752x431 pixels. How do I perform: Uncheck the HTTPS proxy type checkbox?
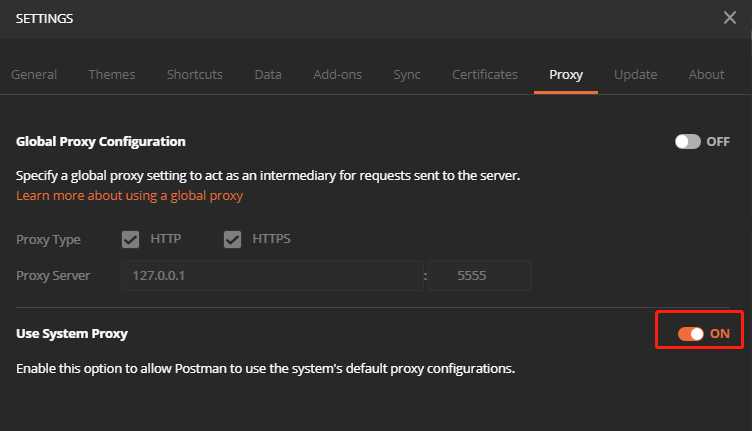(x=233, y=239)
